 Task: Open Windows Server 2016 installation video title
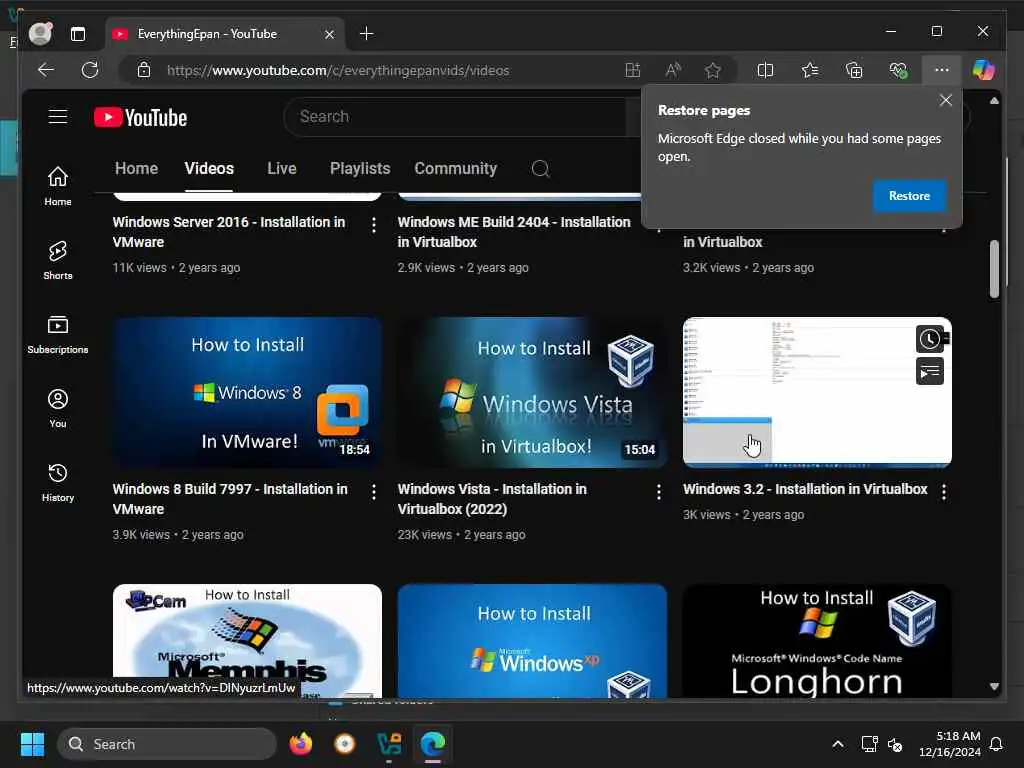(x=229, y=232)
